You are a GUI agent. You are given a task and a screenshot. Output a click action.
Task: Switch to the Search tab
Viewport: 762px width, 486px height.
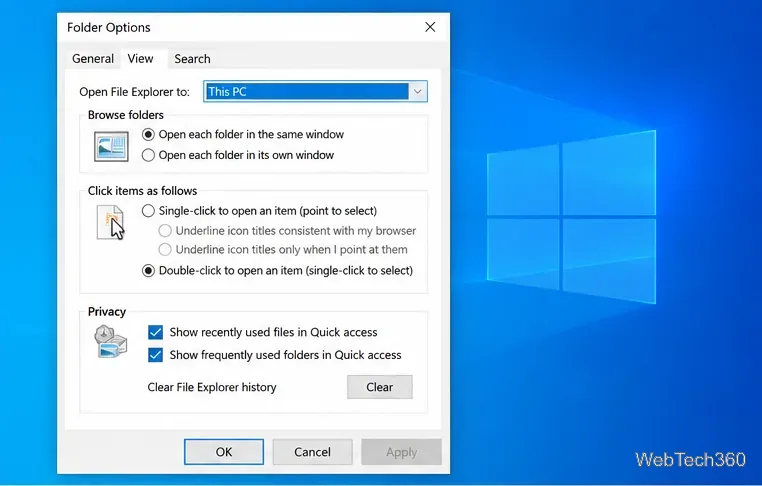point(192,59)
